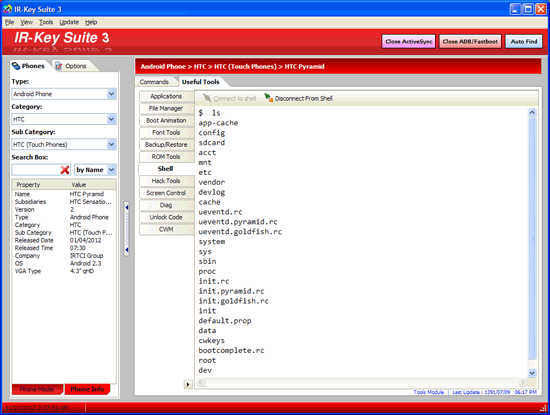Click 'bootcomplete.rc' in shell output

pos(231,350)
